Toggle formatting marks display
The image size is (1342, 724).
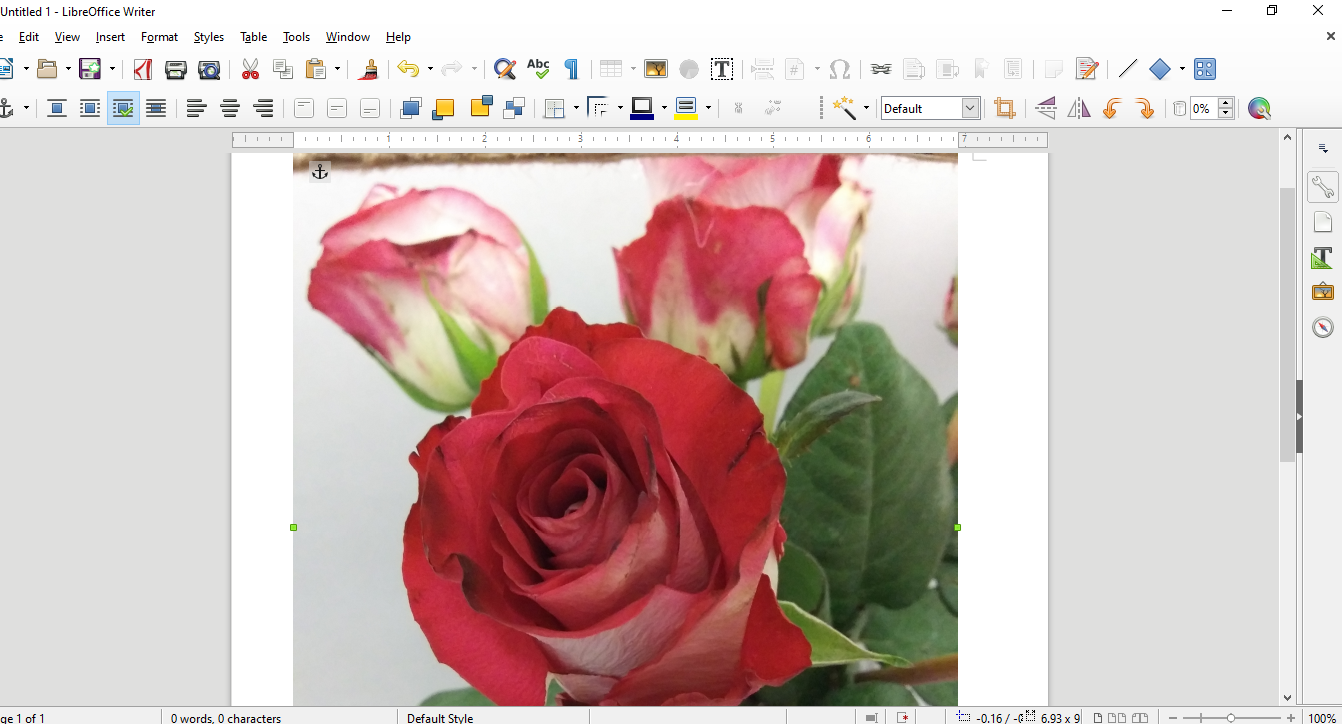pyautogui.click(x=571, y=68)
